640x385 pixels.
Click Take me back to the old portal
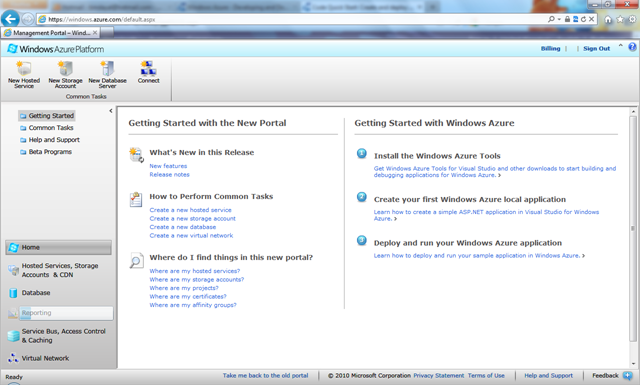pos(265,376)
